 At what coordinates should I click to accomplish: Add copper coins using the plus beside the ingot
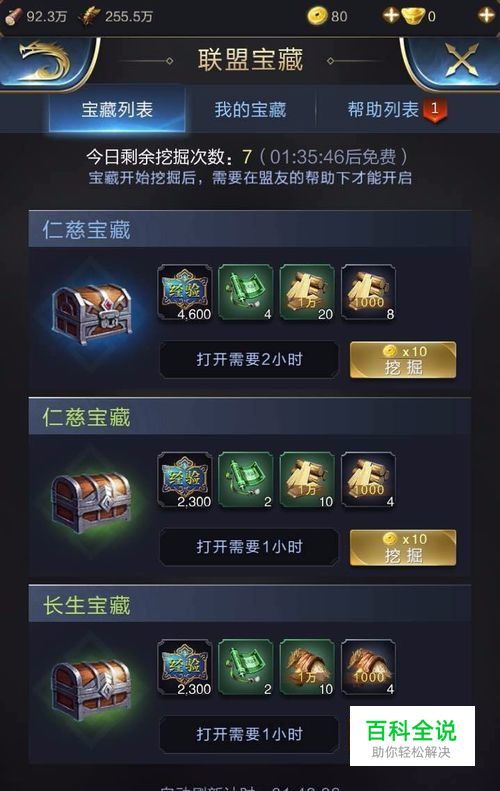pyautogui.click(x=391, y=16)
